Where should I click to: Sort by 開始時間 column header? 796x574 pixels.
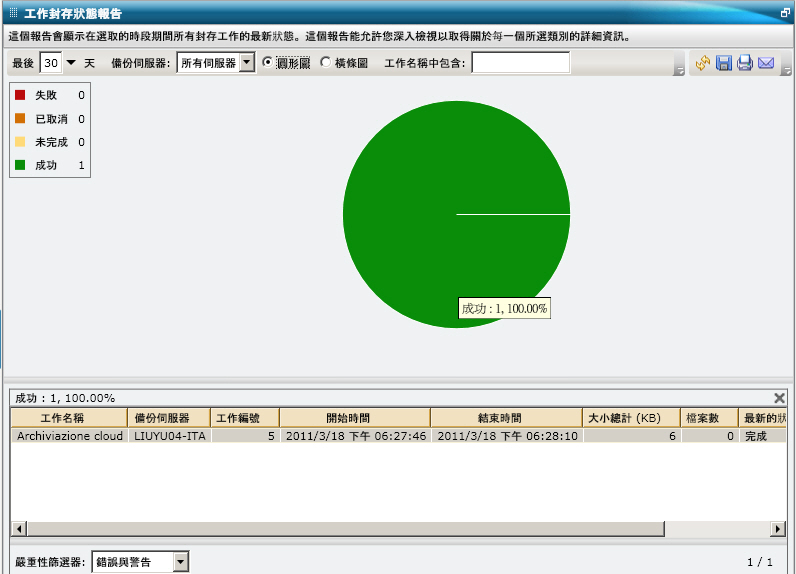click(x=355, y=418)
